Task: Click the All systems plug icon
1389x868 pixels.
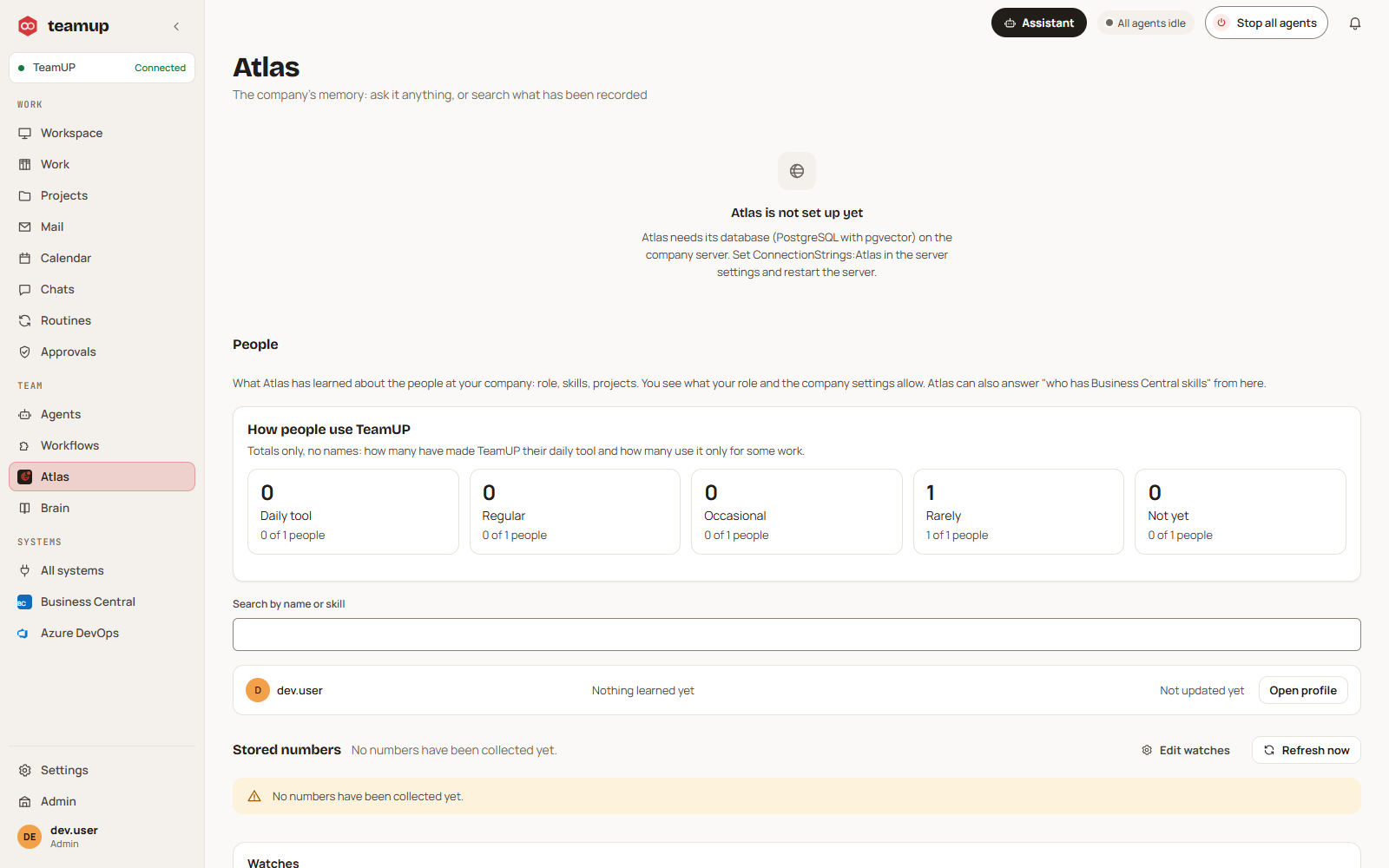Action: pyautogui.click(x=25, y=570)
